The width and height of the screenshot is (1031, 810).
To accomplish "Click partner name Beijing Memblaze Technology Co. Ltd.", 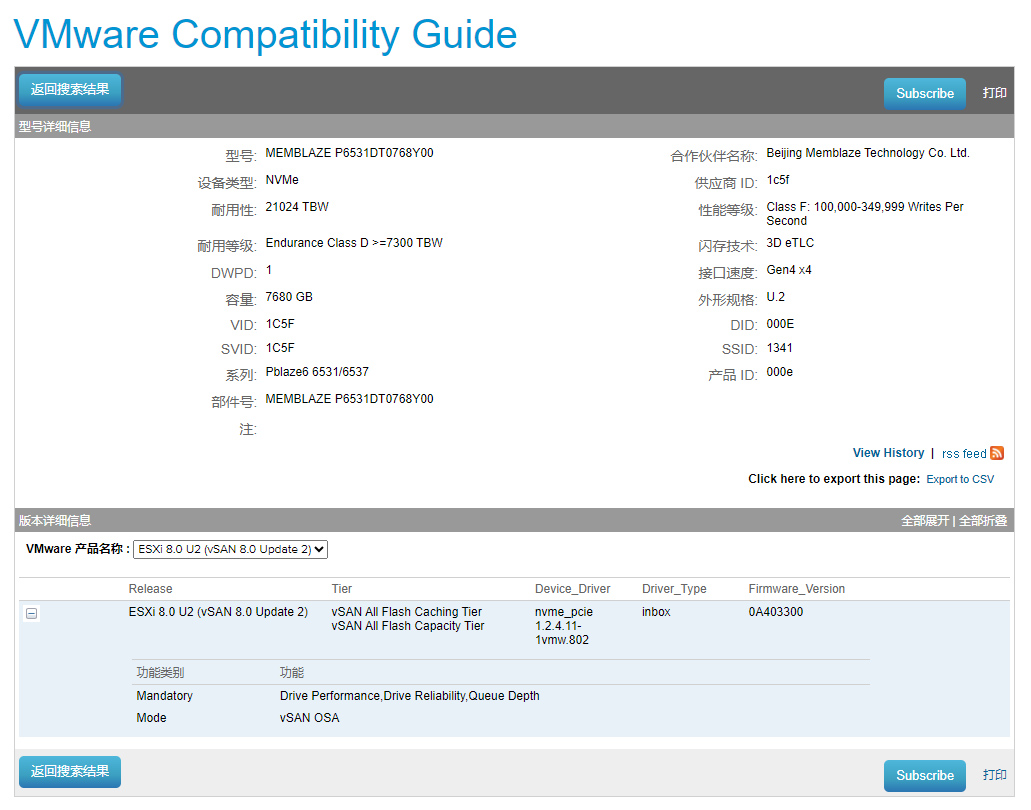I will coord(867,153).
